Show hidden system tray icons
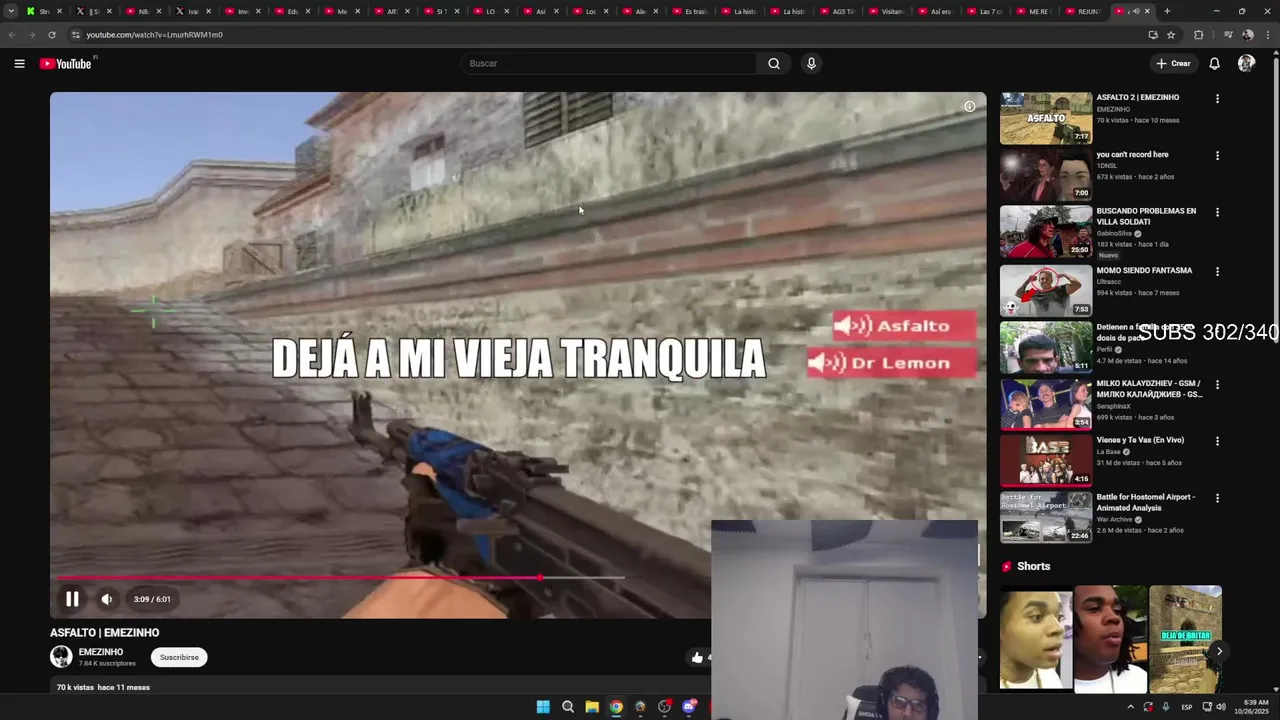 [x=1131, y=707]
